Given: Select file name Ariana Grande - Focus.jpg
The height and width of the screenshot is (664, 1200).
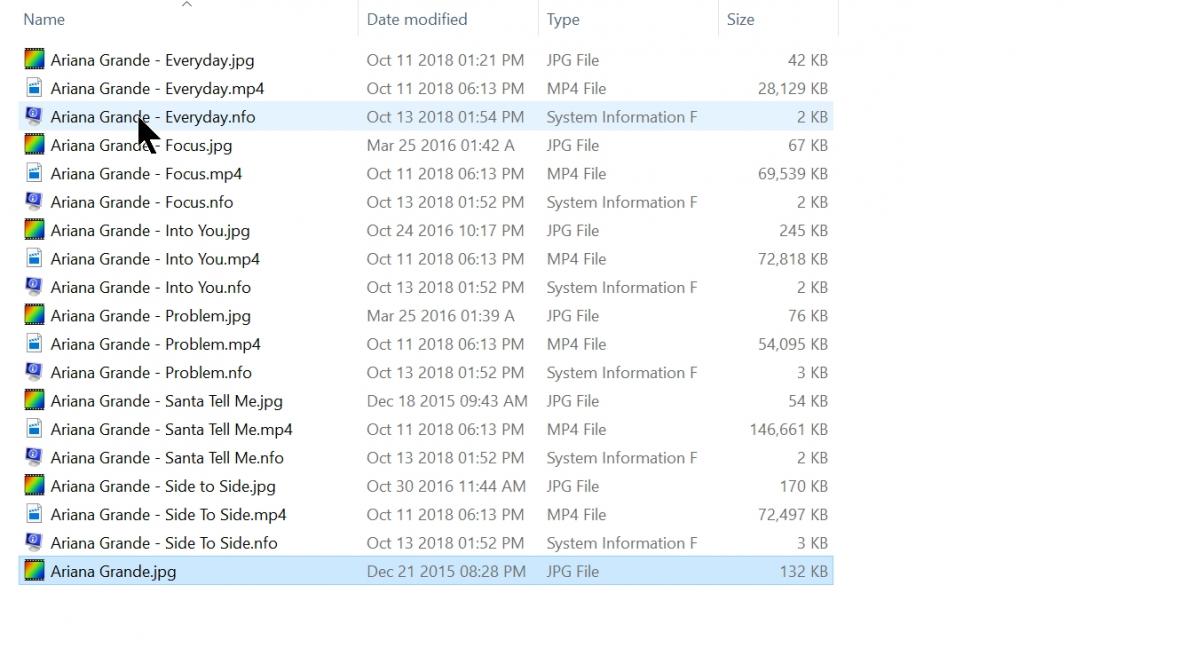Looking at the screenshot, I should (141, 145).
